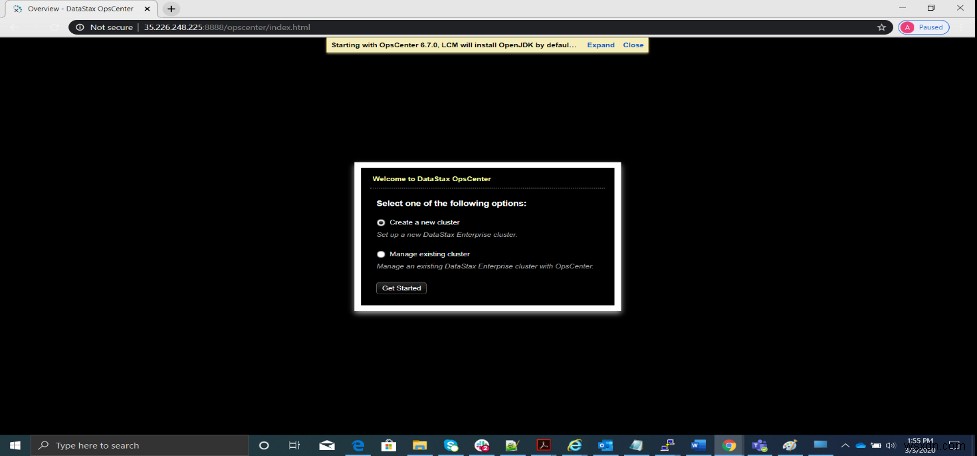977x456 pixels.
Task: Click the Google Chrome taskbar icon
Action: (729, 445)
